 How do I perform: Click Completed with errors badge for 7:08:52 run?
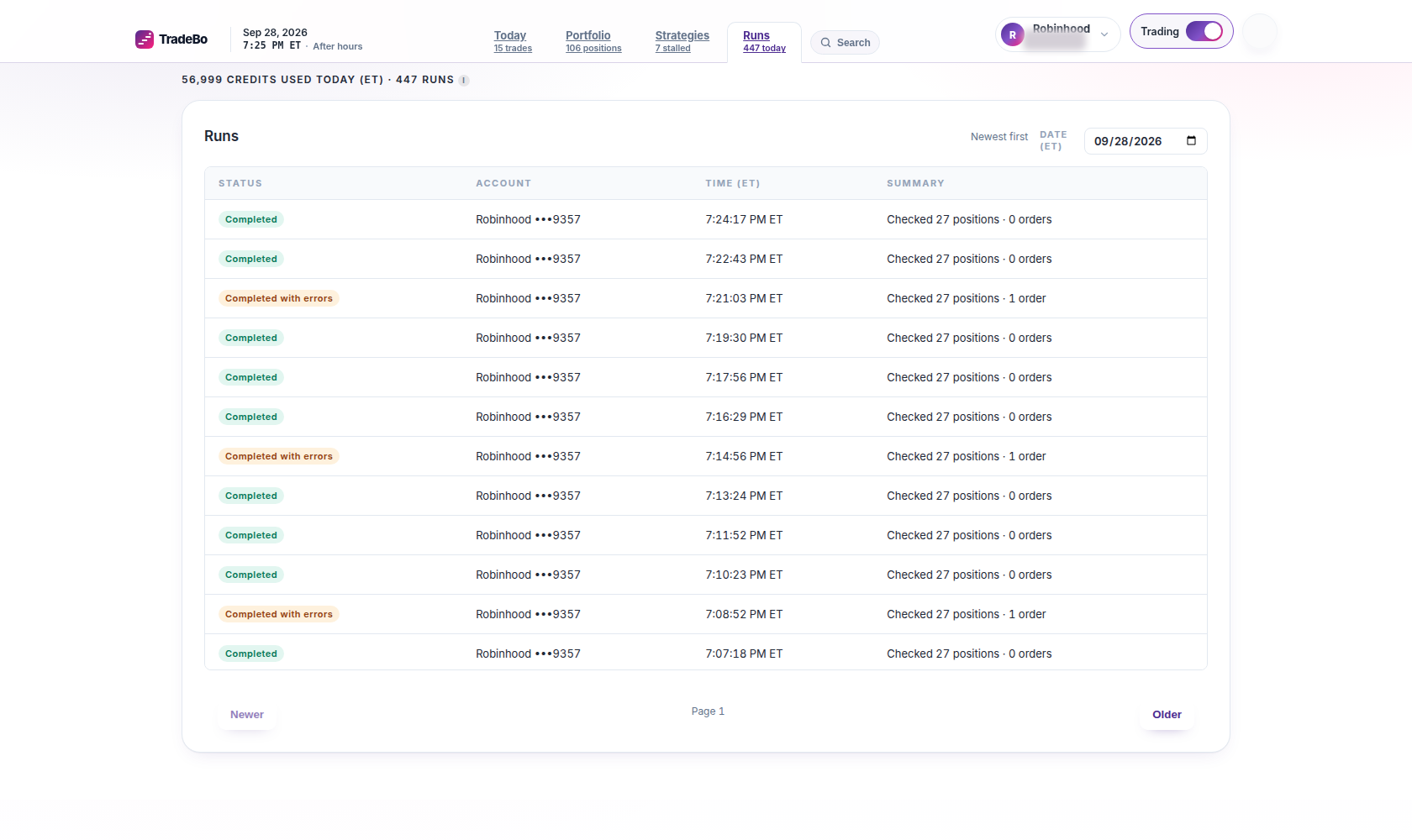279,614
